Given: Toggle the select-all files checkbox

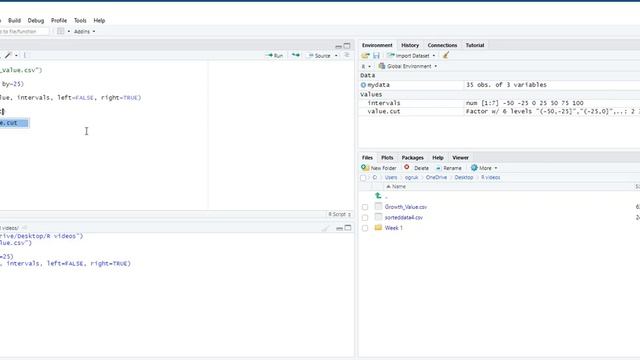Looking at the screenshot, I should click(363, 178).
